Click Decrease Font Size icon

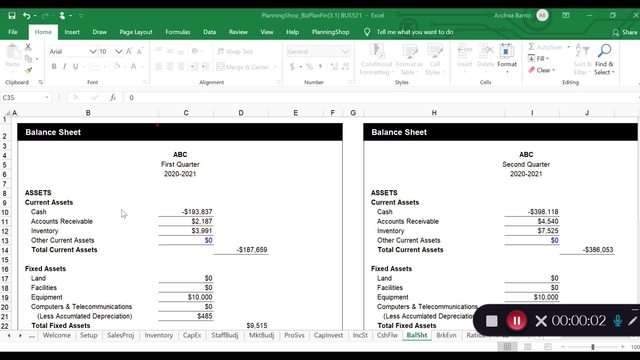pyautogui.click(x=140, y=51)
